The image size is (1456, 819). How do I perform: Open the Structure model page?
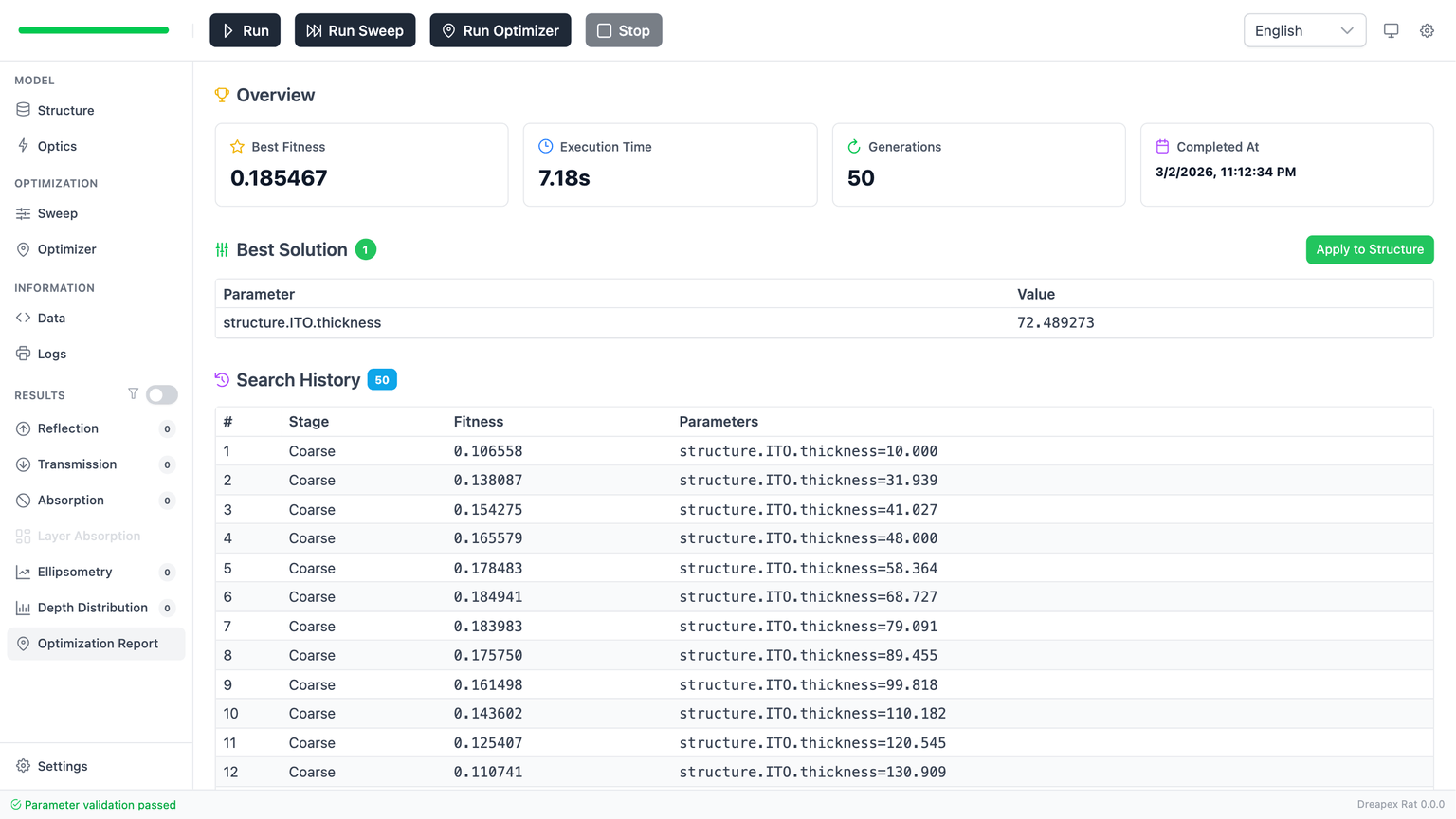(65, 110)
